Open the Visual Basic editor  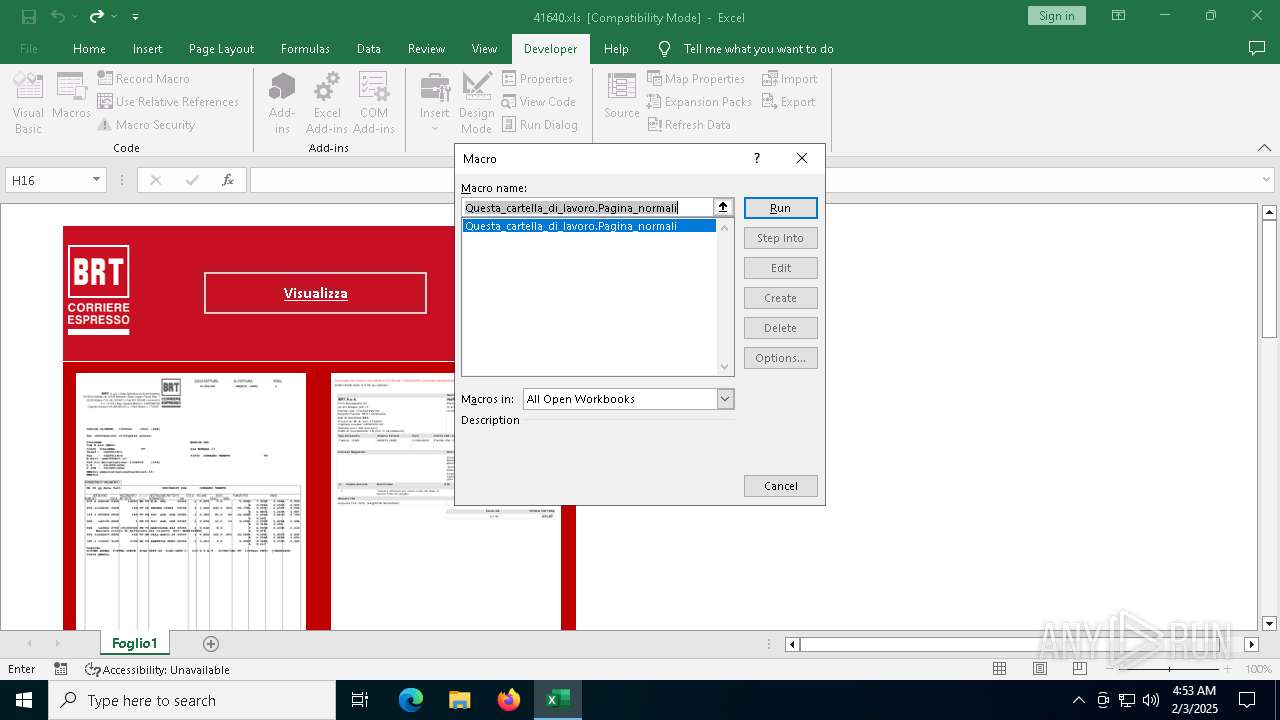tap(28, 103)
